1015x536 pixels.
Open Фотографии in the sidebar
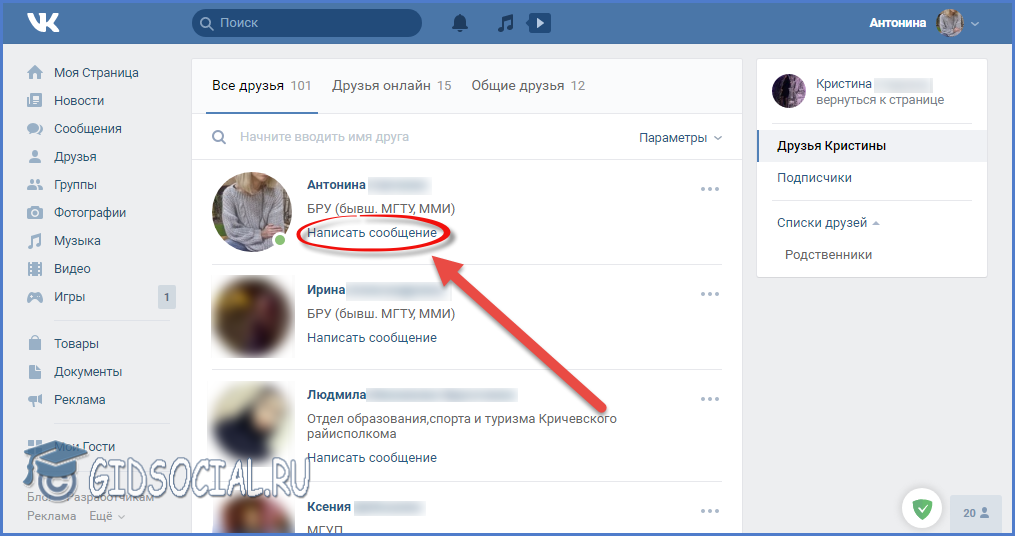tap(90, 212)
